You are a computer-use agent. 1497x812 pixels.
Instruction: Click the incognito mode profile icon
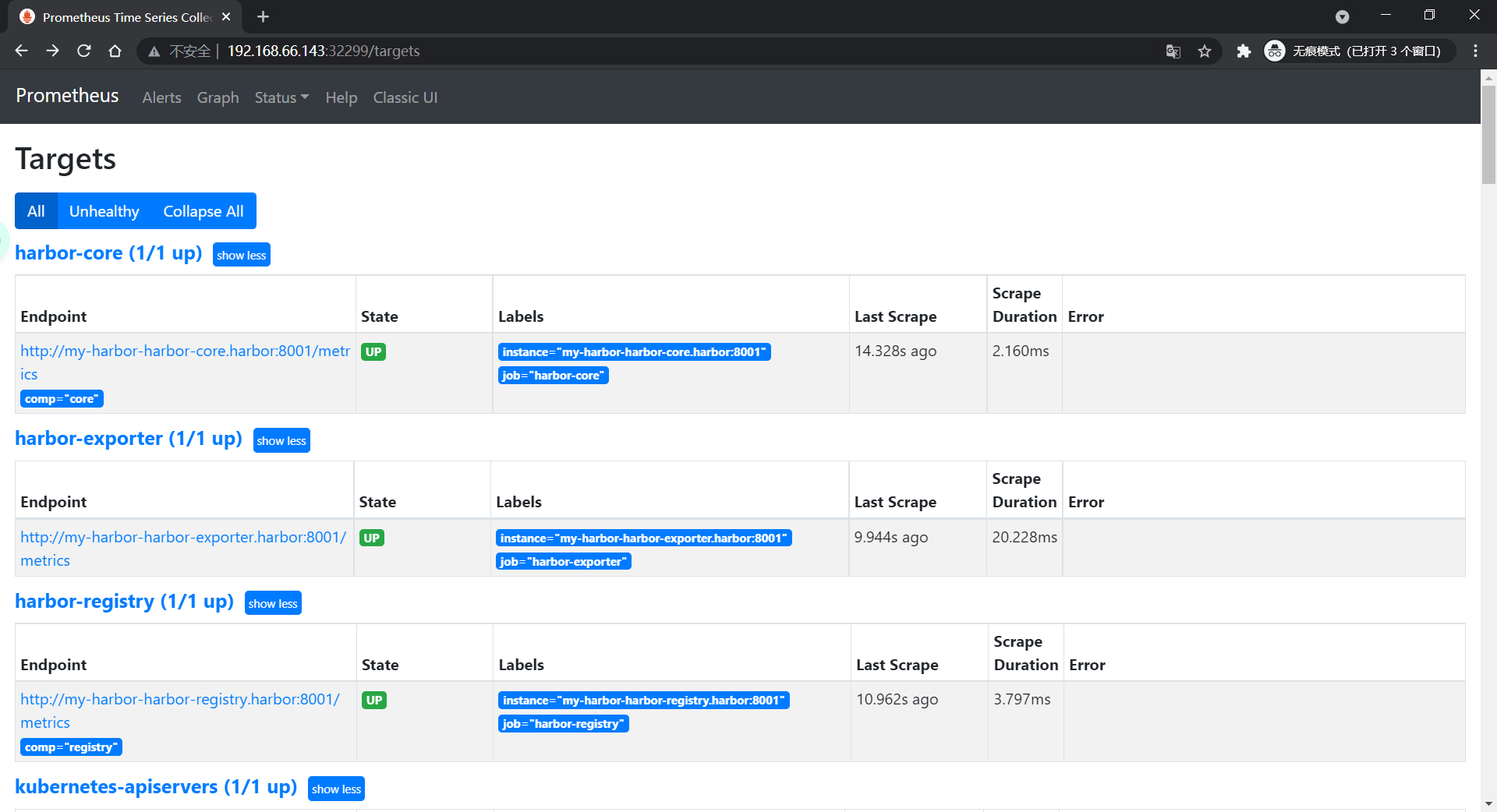click(x=1275, y=51)
